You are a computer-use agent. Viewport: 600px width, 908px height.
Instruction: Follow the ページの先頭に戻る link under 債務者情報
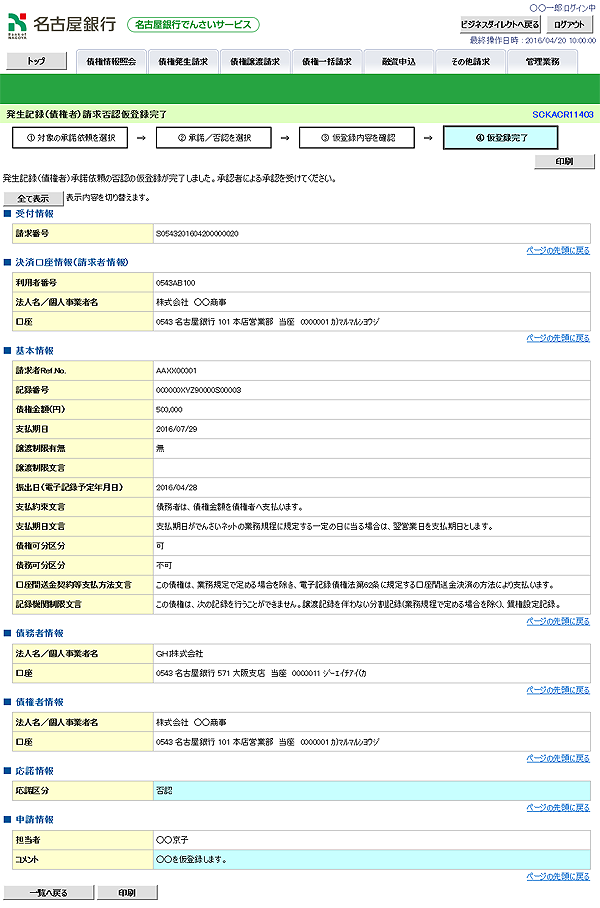pyautogui.click(x=558, y=690)
